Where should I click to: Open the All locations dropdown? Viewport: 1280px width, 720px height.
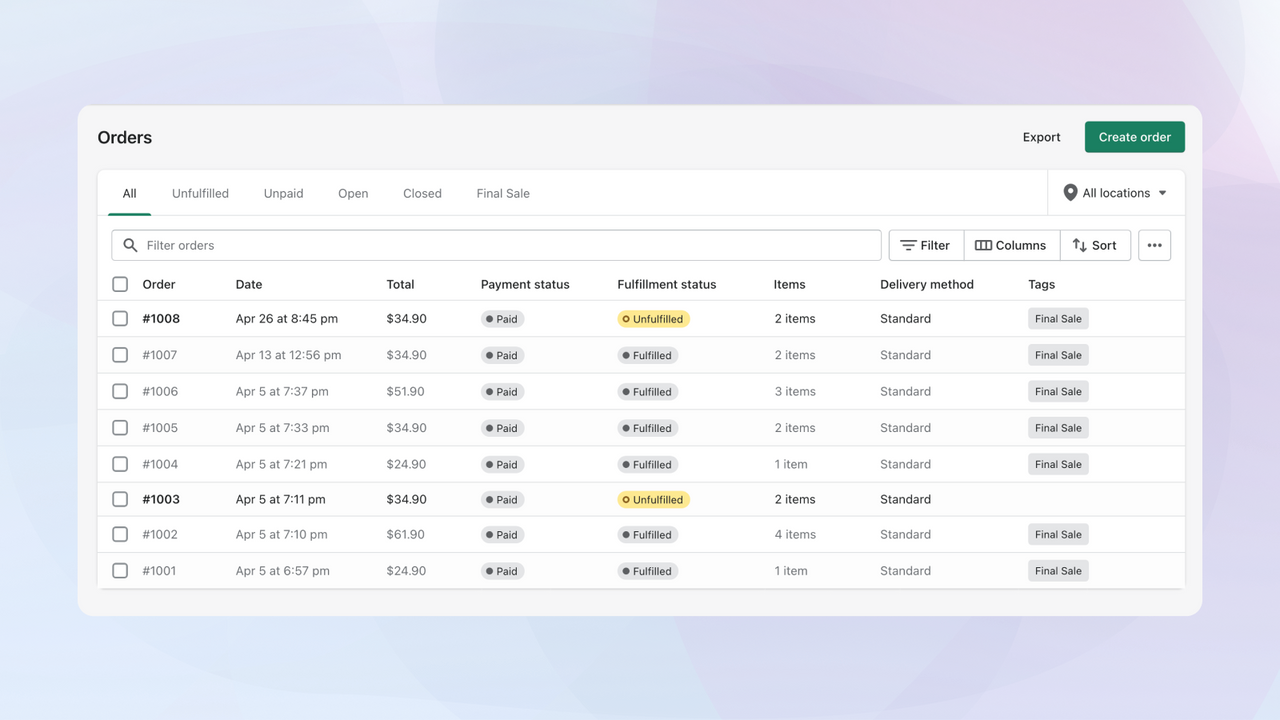click(1115, 192)
